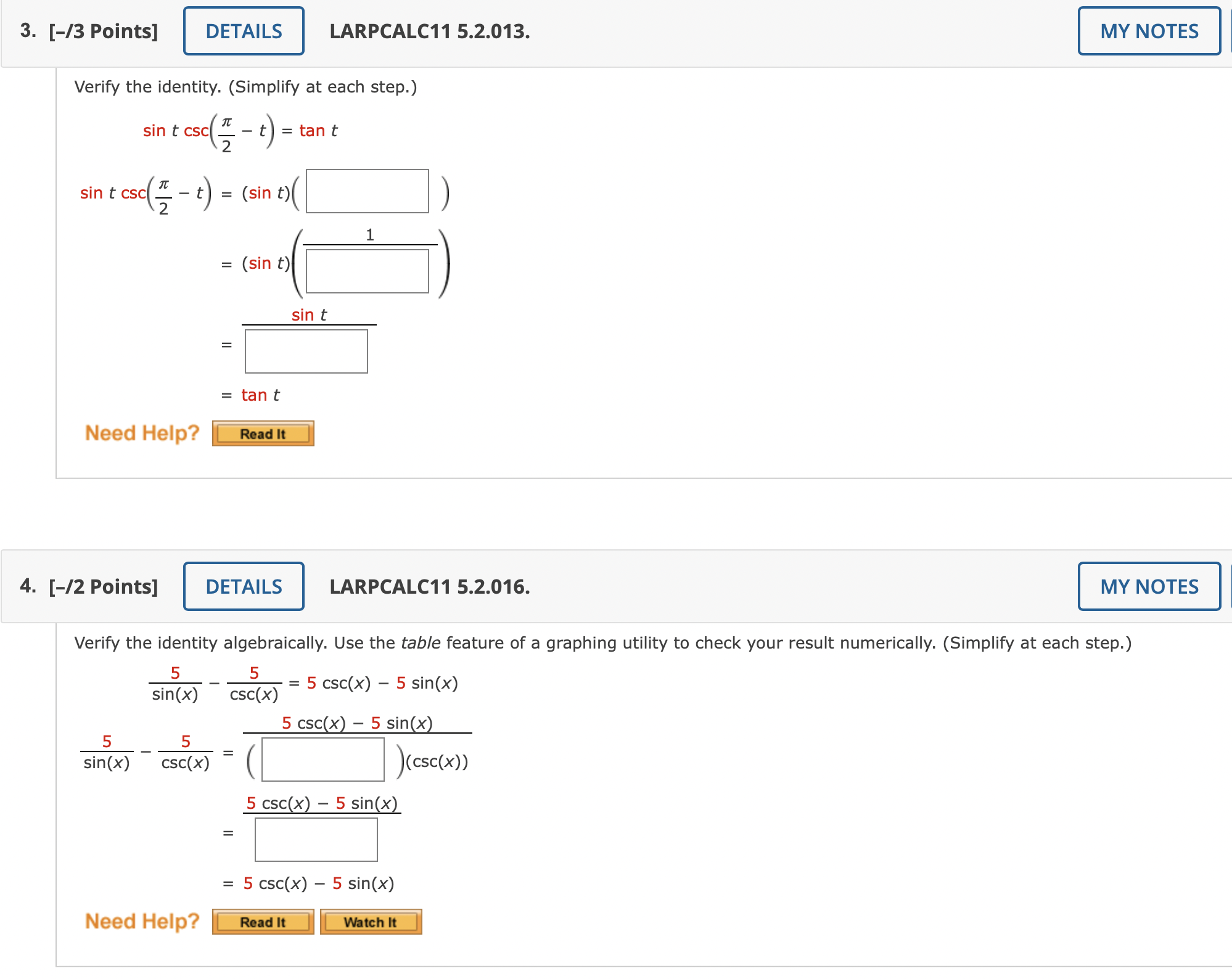Click last denominator box in question 4
Screen dimensions: 1232x979
coord(316,840)
